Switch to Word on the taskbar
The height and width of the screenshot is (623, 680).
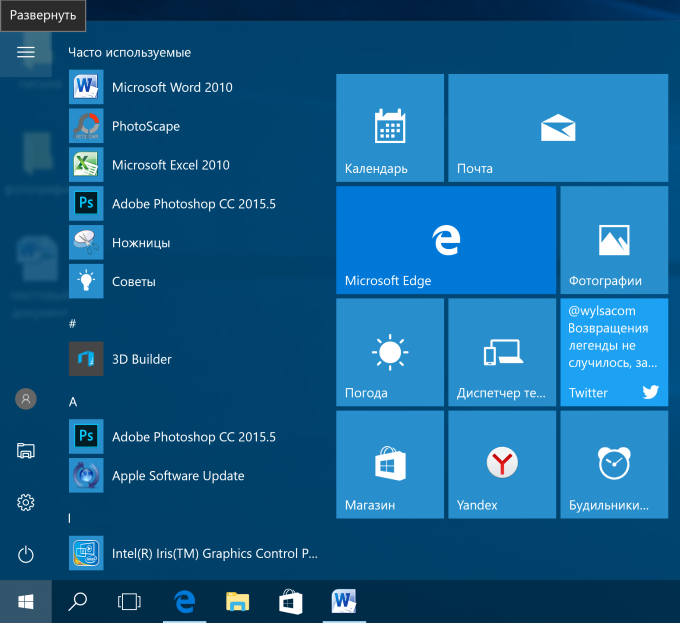344,602
